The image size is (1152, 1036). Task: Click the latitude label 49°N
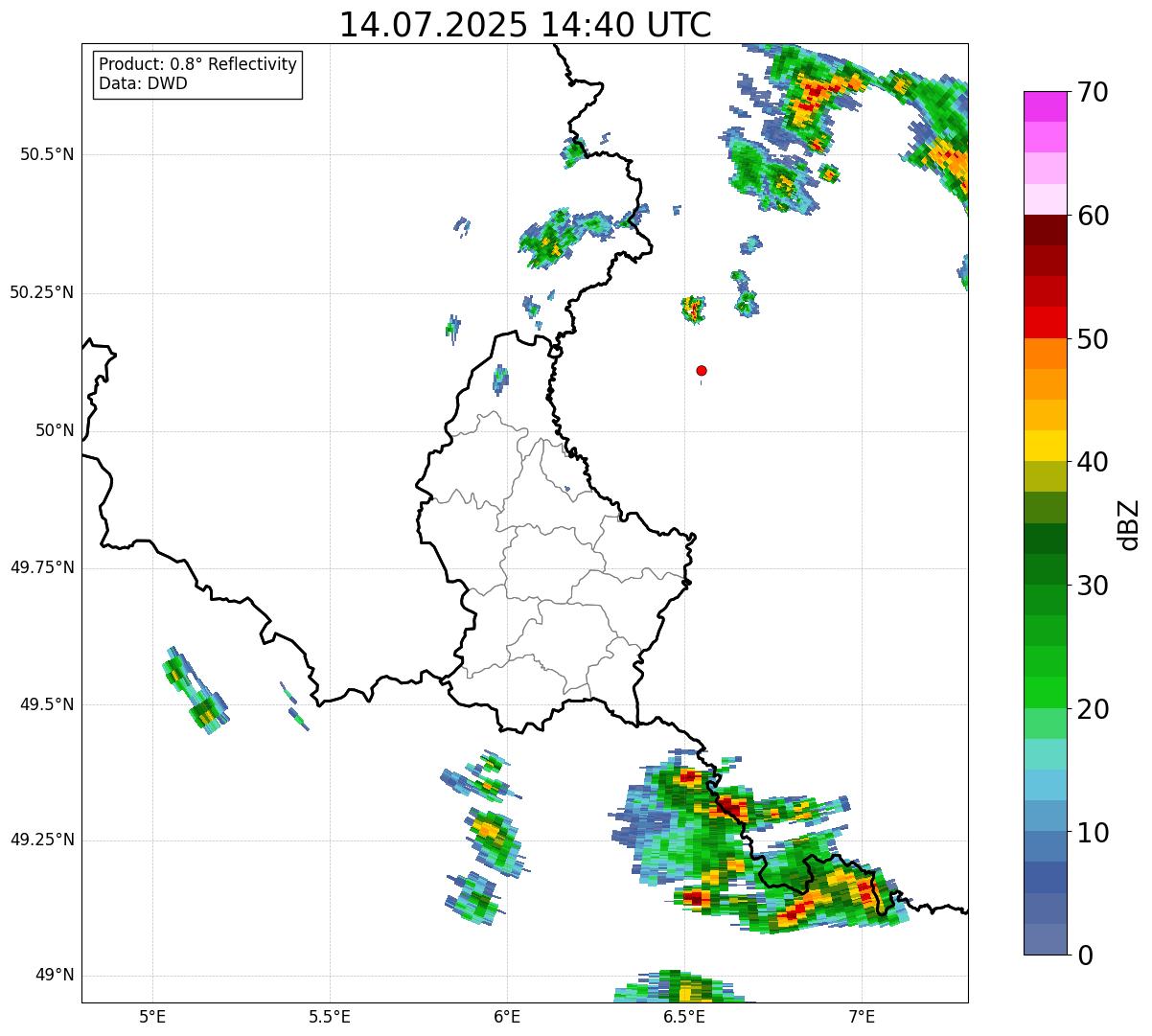[x=55, y=975]
